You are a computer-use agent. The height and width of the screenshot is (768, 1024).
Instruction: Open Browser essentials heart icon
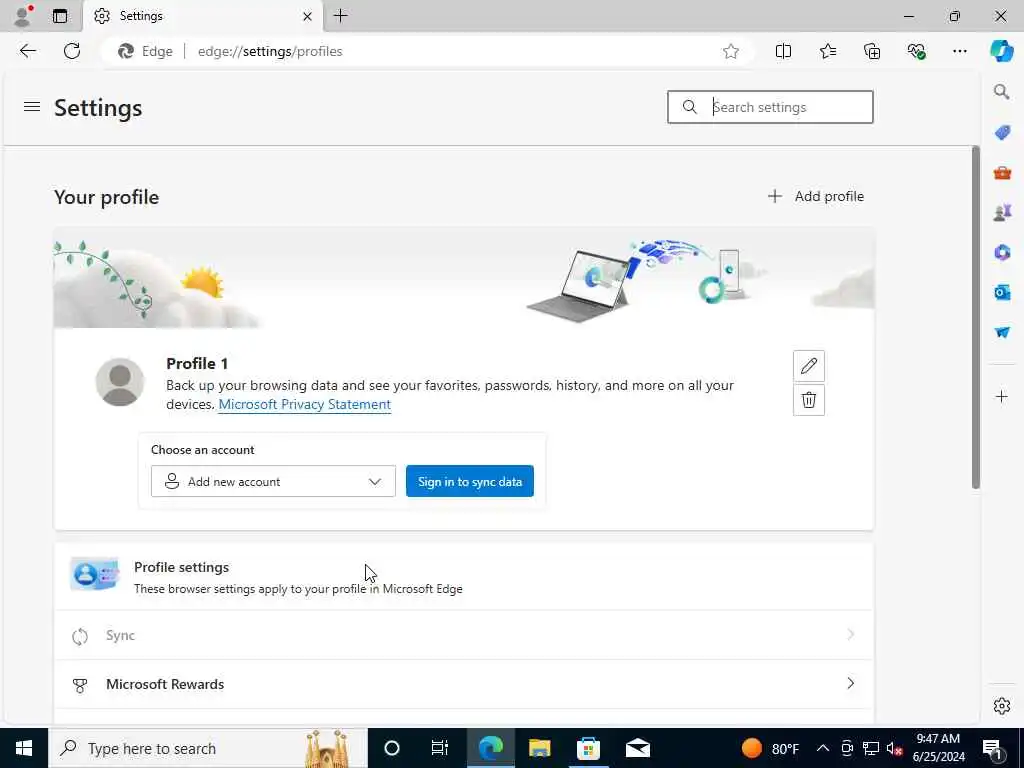(916, 51)
